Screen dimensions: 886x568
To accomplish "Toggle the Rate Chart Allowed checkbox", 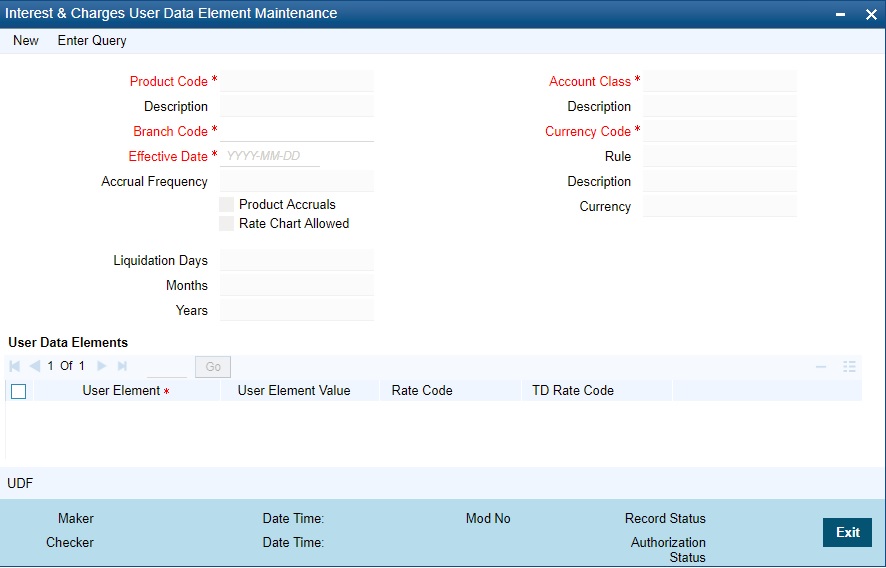I will [x=227, y=223].
